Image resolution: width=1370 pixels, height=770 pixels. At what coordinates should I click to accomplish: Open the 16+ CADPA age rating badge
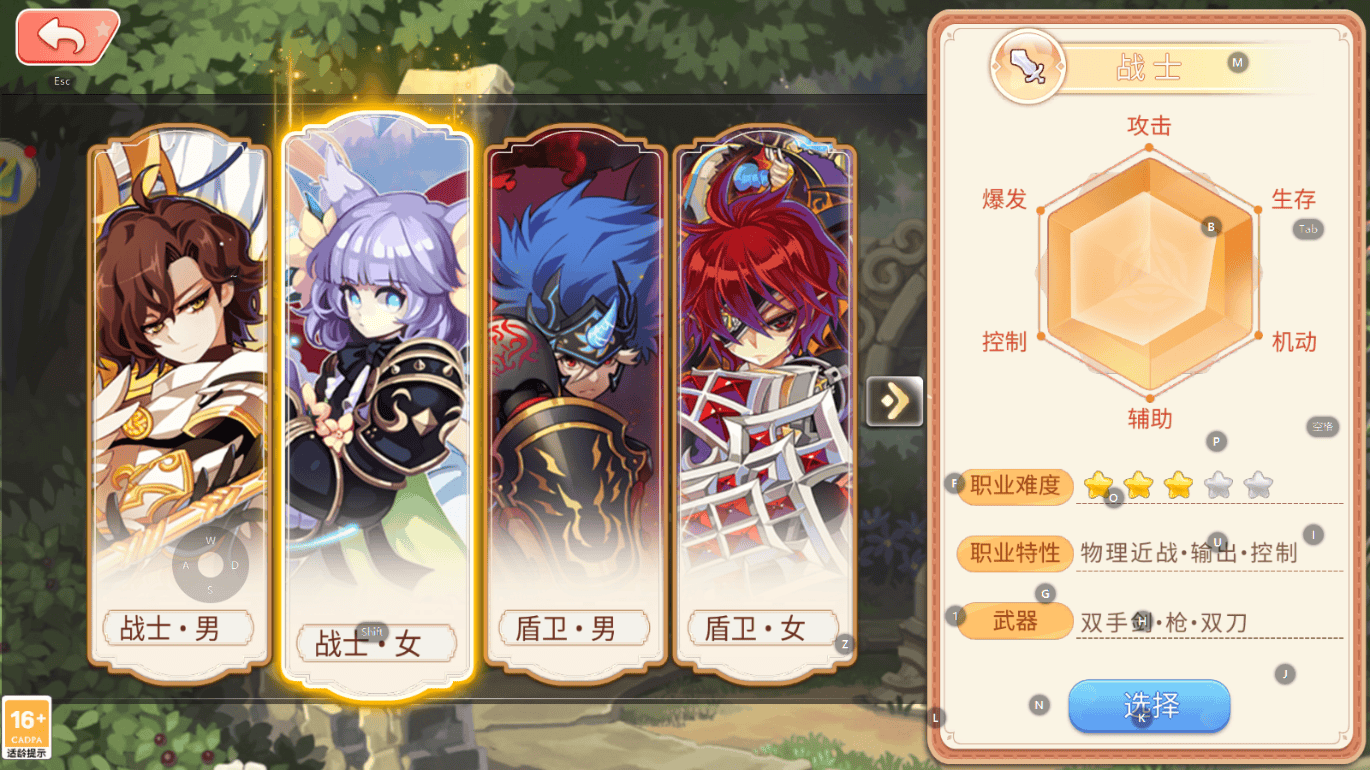coord(27,727)
